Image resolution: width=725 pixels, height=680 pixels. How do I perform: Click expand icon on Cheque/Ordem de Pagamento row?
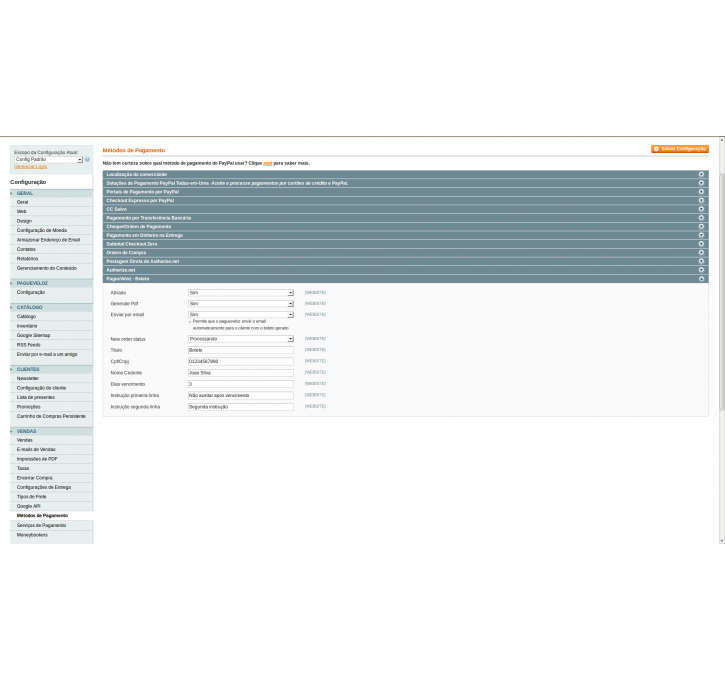pos(701,227)
